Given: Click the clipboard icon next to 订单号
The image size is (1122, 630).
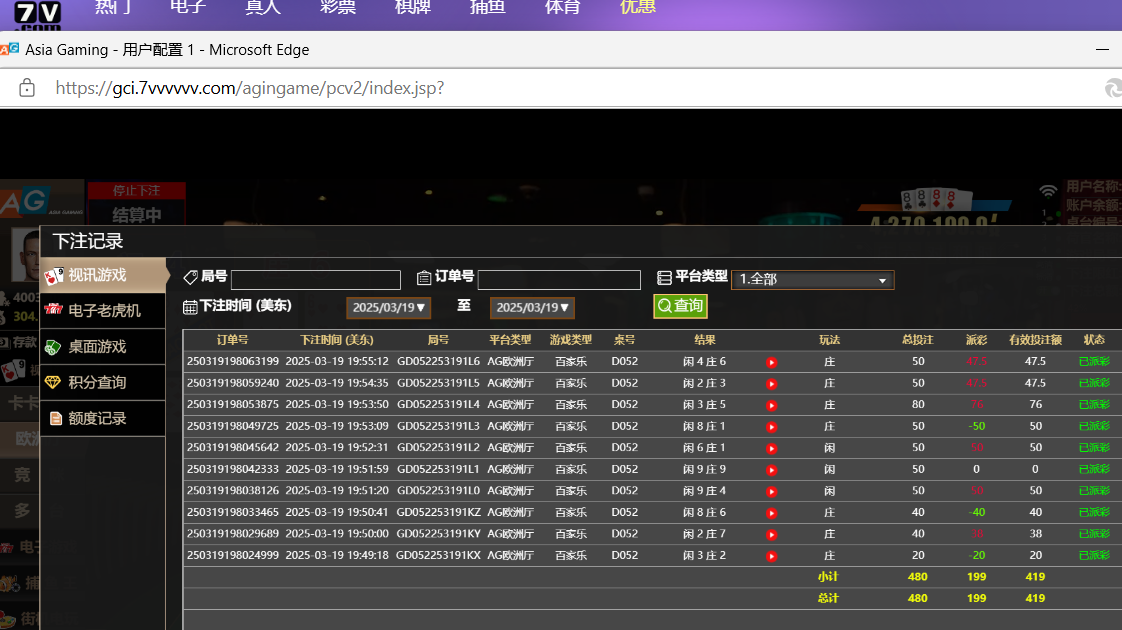Looking at the screenshot, I should tap(424, 278).
